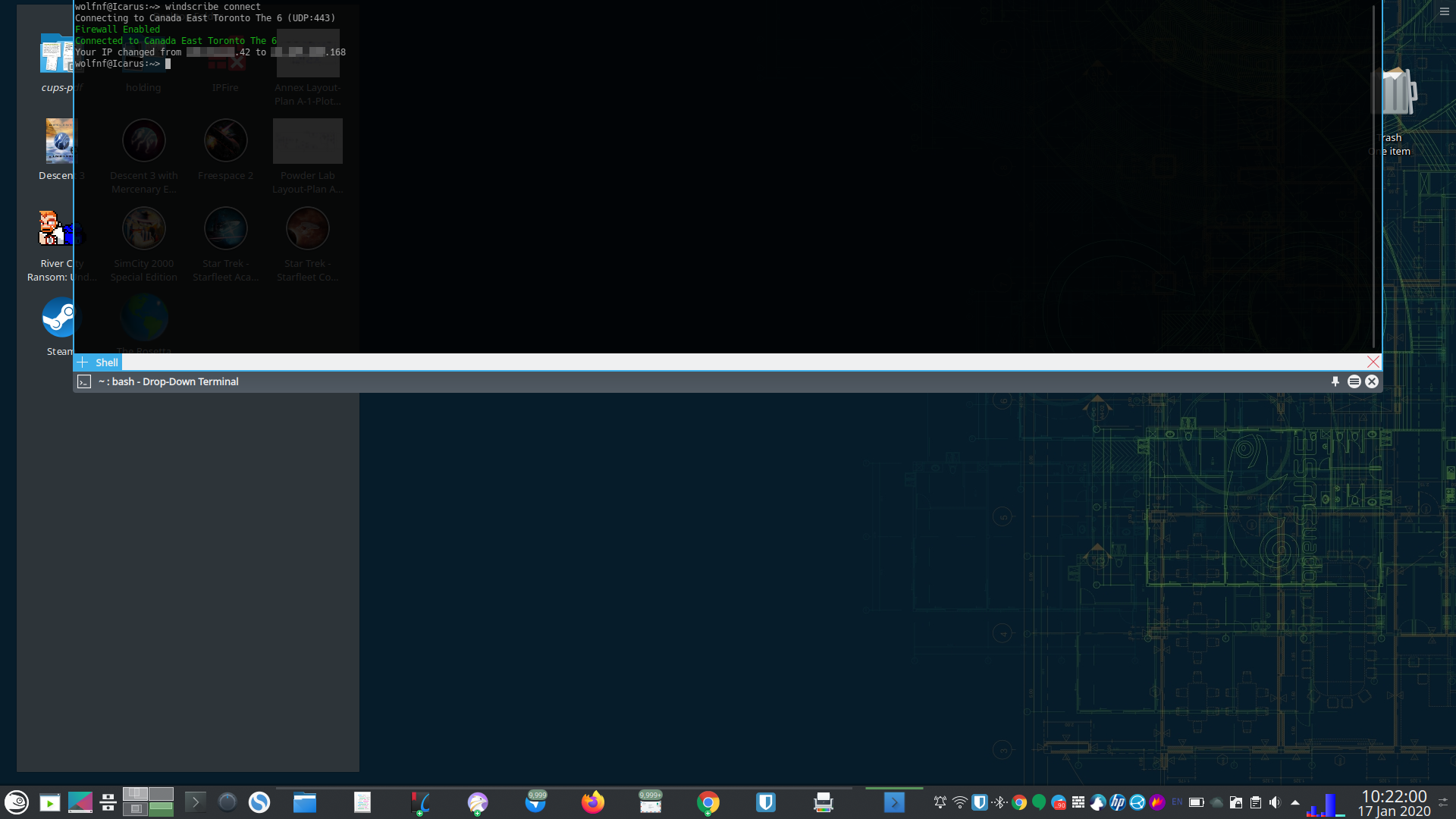Select the Shell tab

click(106, 362)
